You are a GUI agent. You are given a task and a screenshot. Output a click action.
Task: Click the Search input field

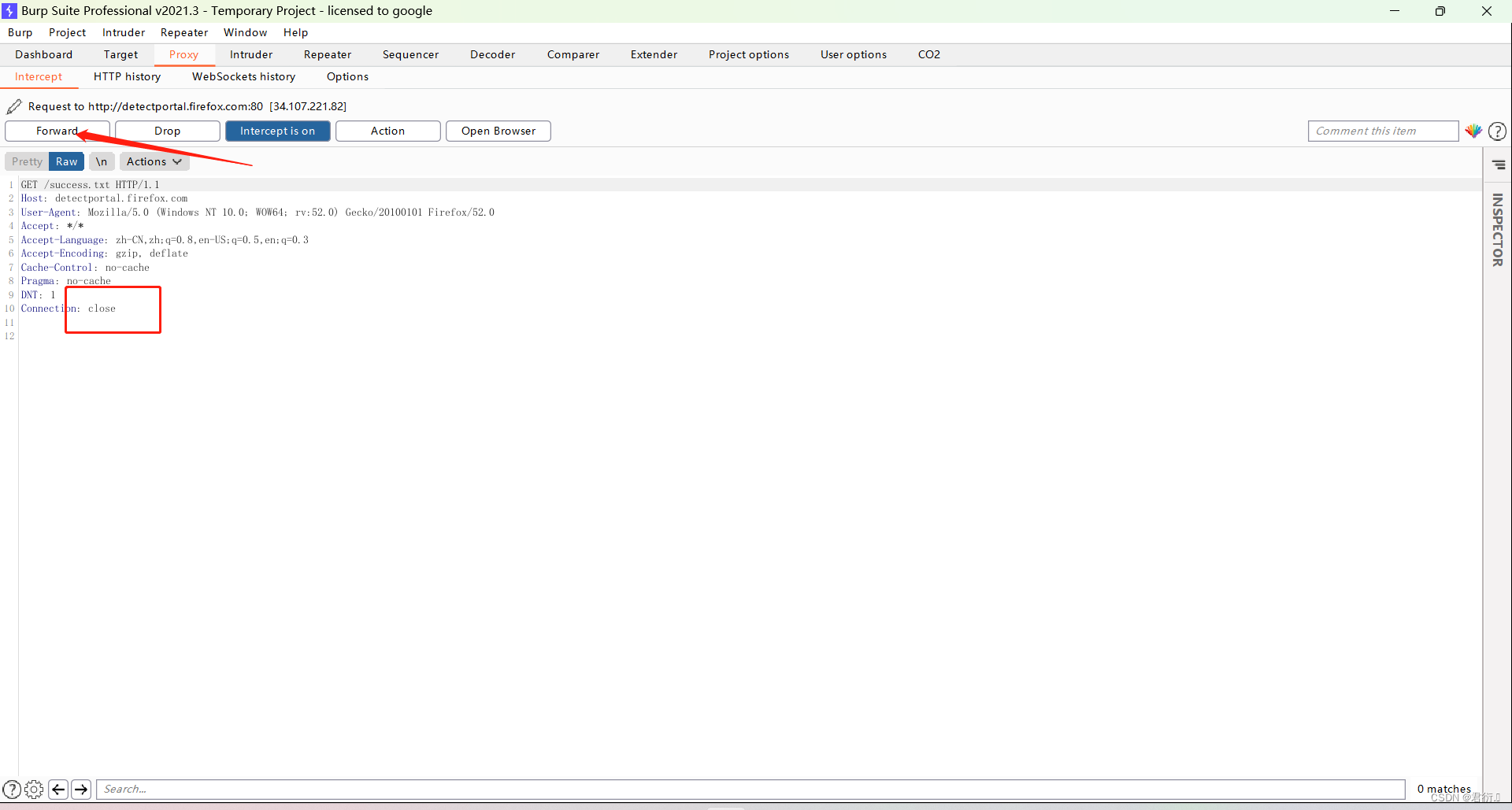(750, 789)
